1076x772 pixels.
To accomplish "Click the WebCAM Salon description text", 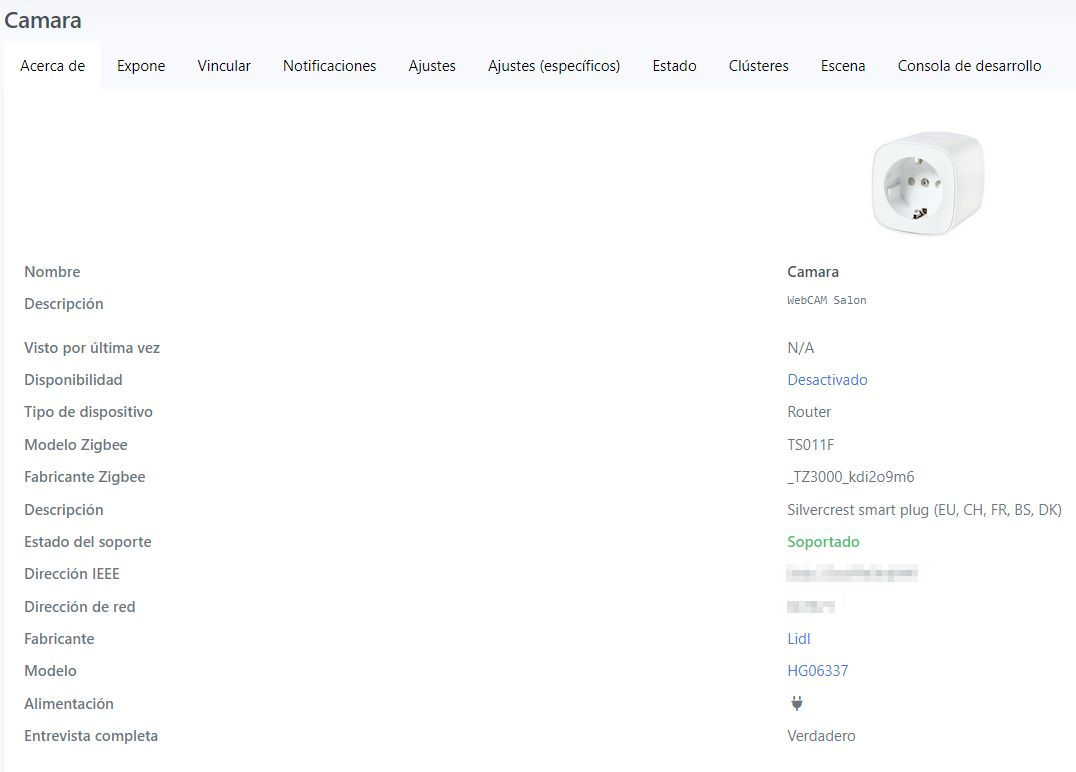I will 826,300.
